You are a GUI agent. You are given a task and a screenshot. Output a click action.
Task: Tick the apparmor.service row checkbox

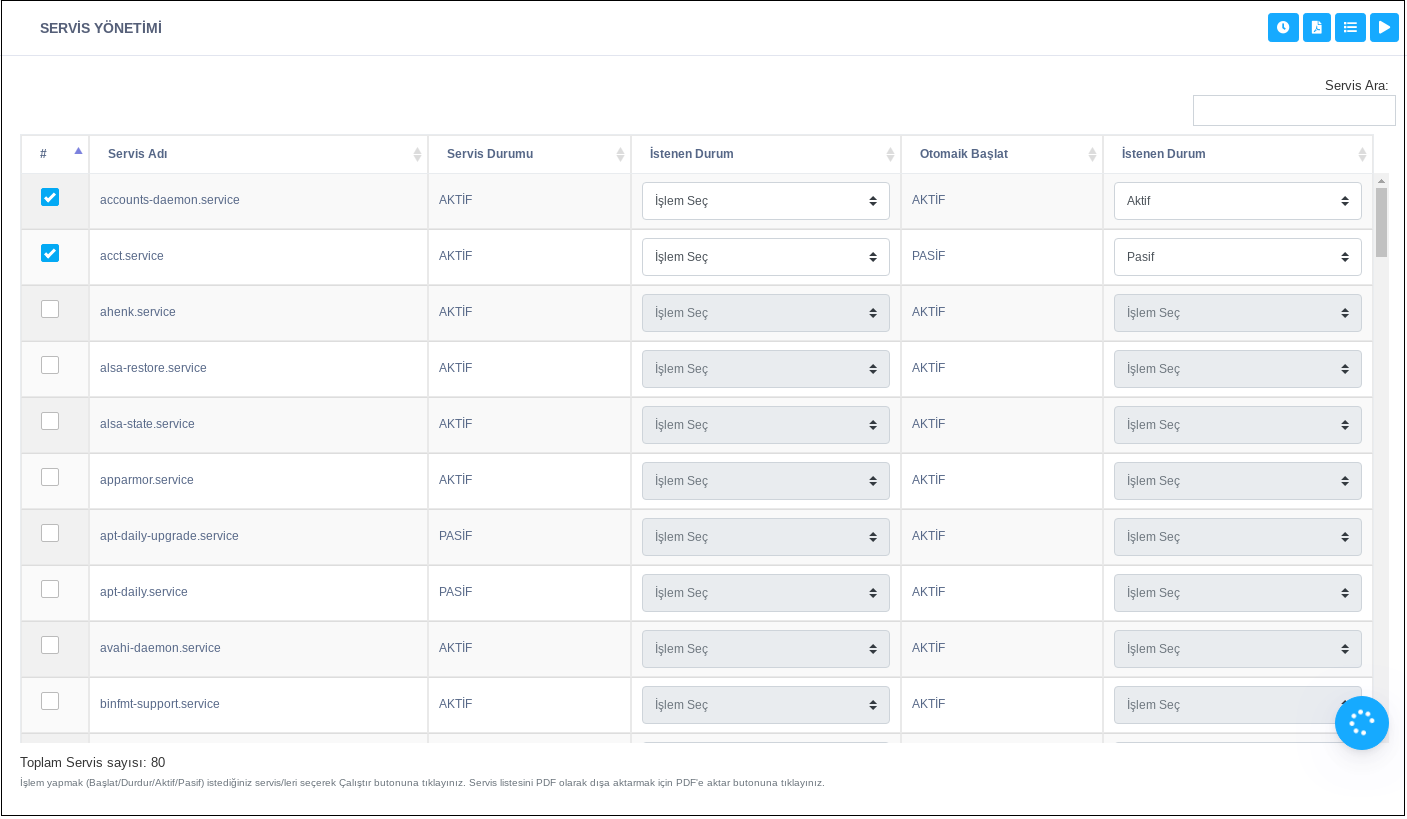[50, 478]
